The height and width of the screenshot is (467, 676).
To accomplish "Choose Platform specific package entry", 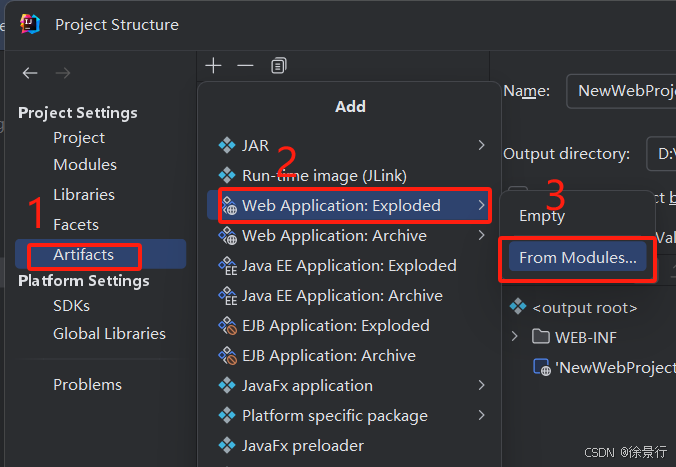I will pyautogui.click(x=350, y=416).
